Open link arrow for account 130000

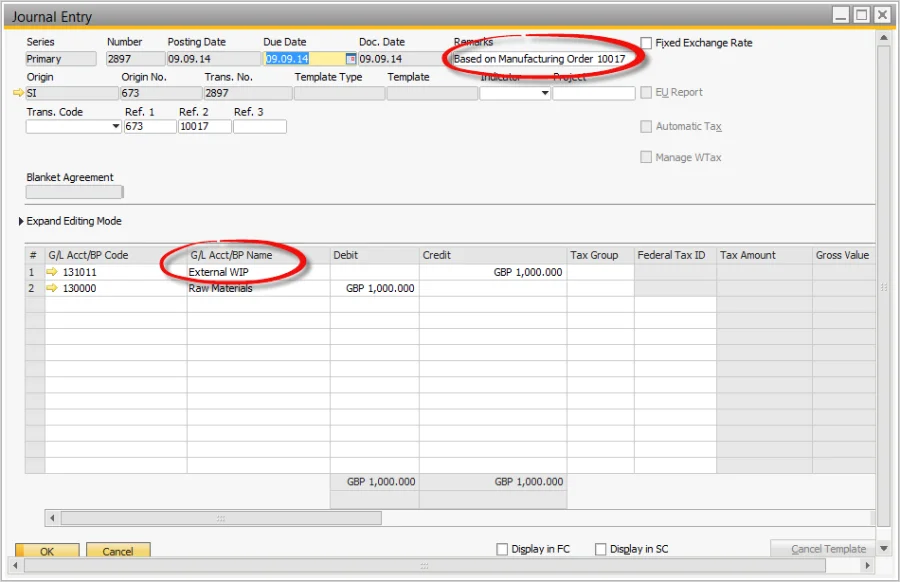tap(52, 288)
